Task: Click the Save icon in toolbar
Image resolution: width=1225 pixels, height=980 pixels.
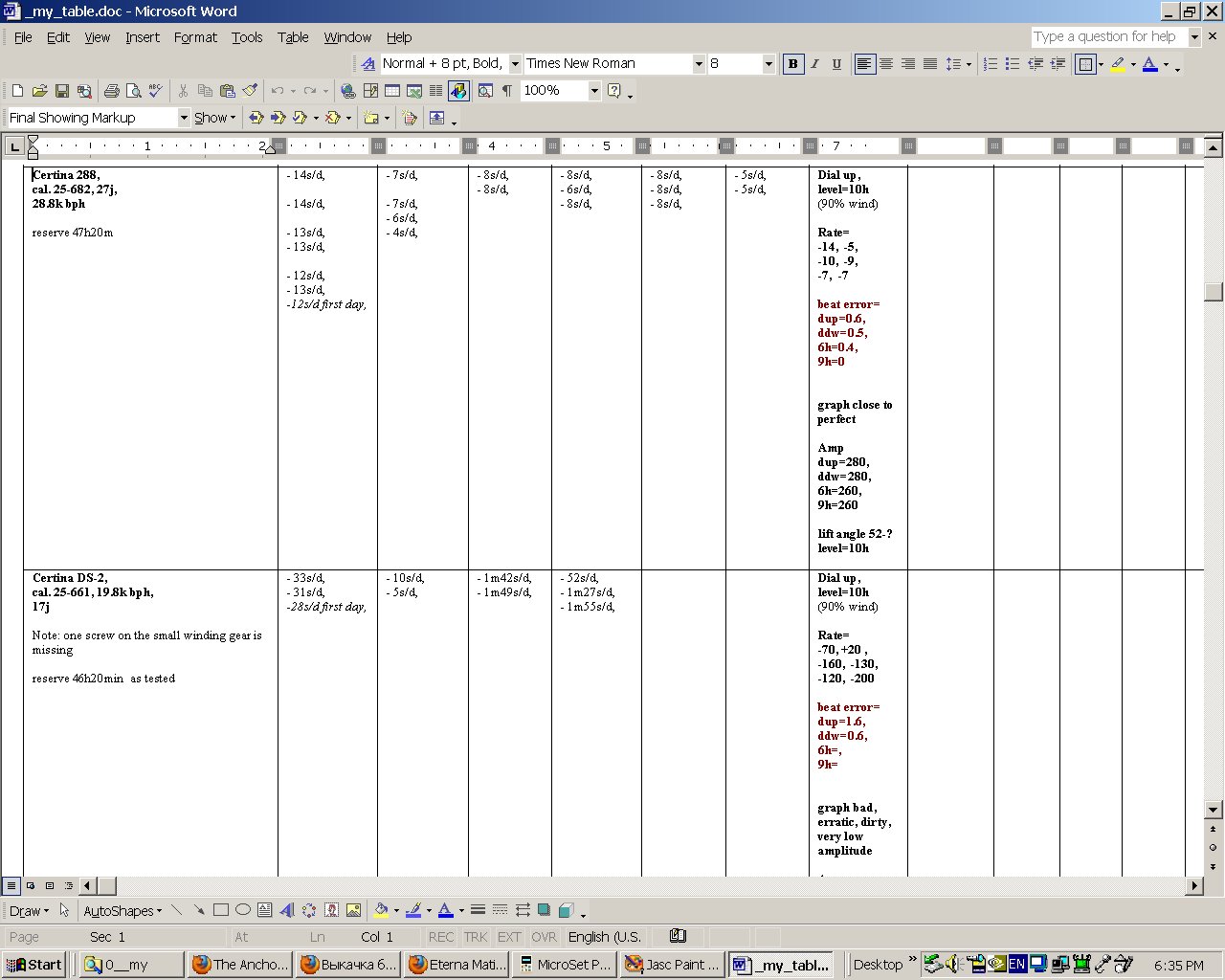Action: pos(61,91)
